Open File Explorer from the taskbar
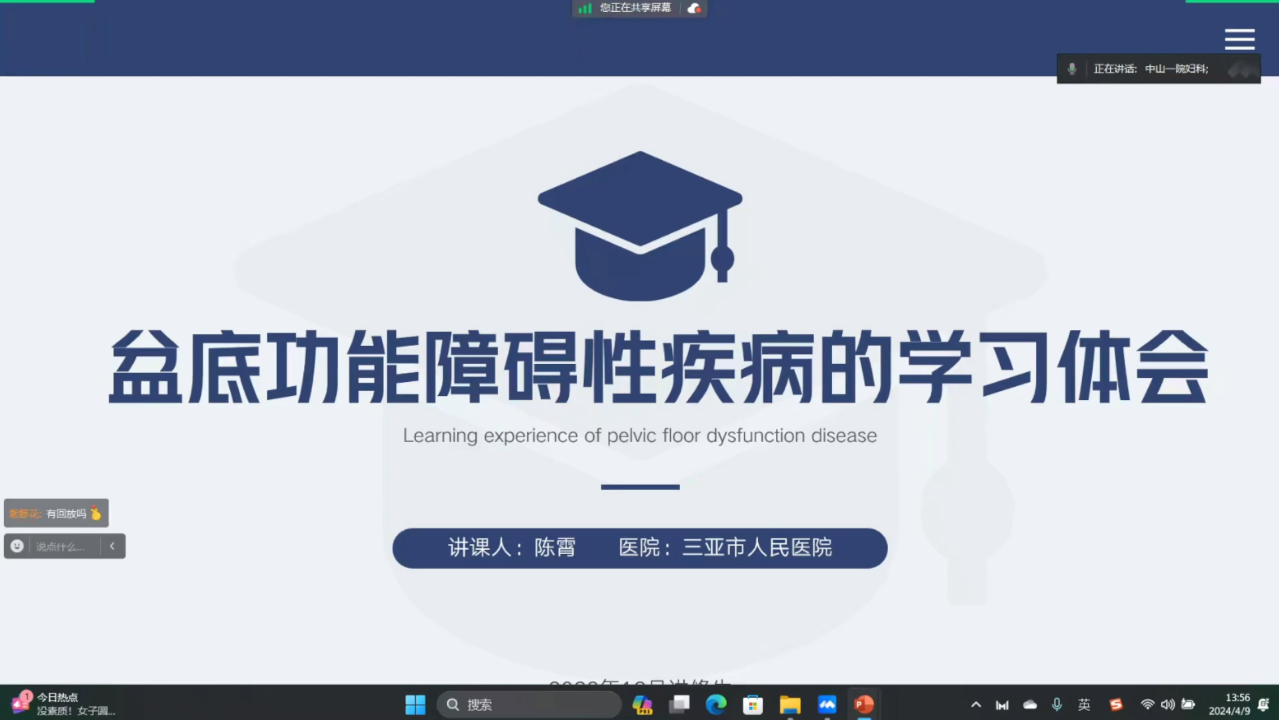This screenshot has width=1279, height=720. (790, 705)
